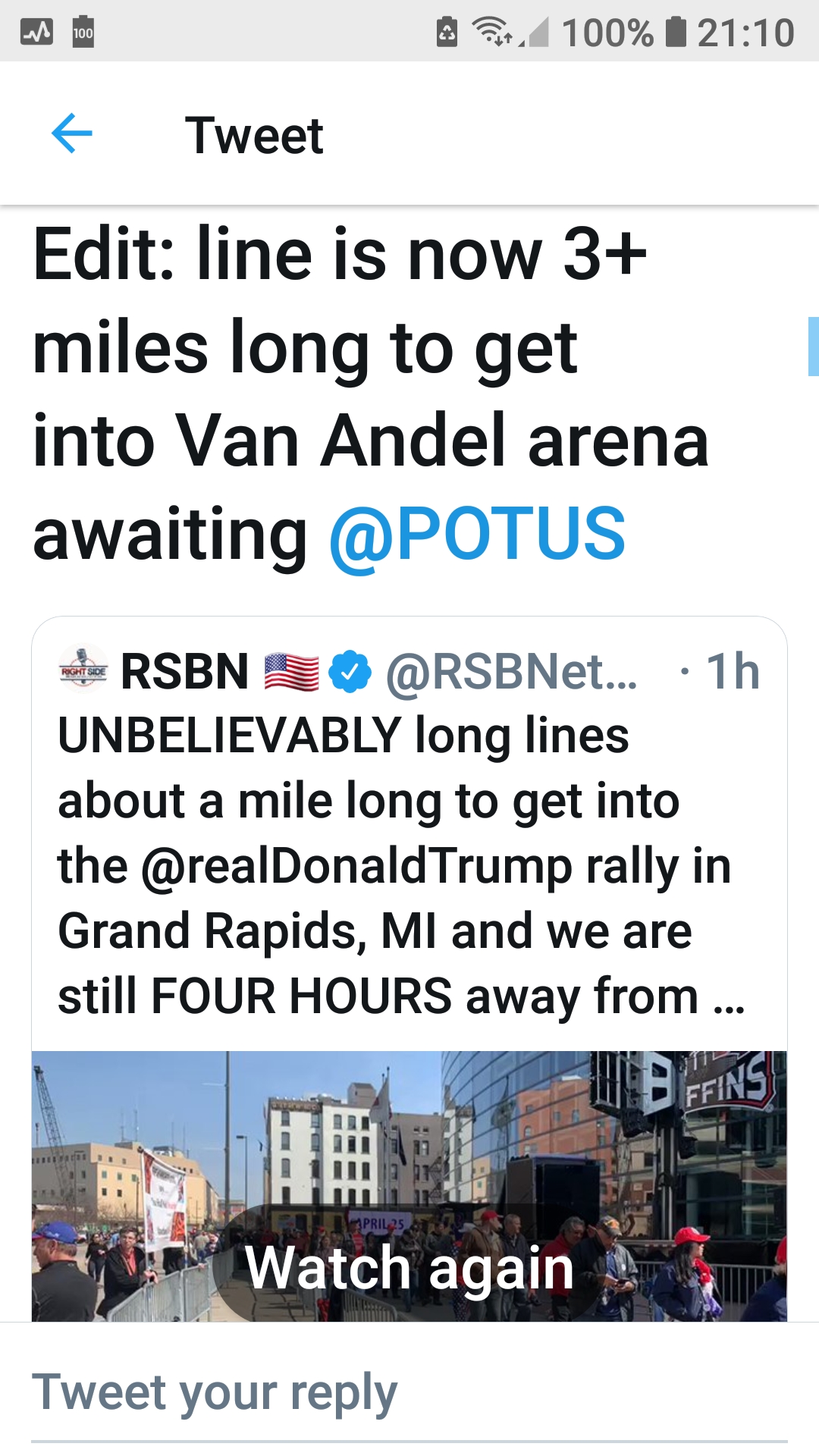Open the @POTUS mention link
The image size is (819, 1456).
tap(477, 535)
